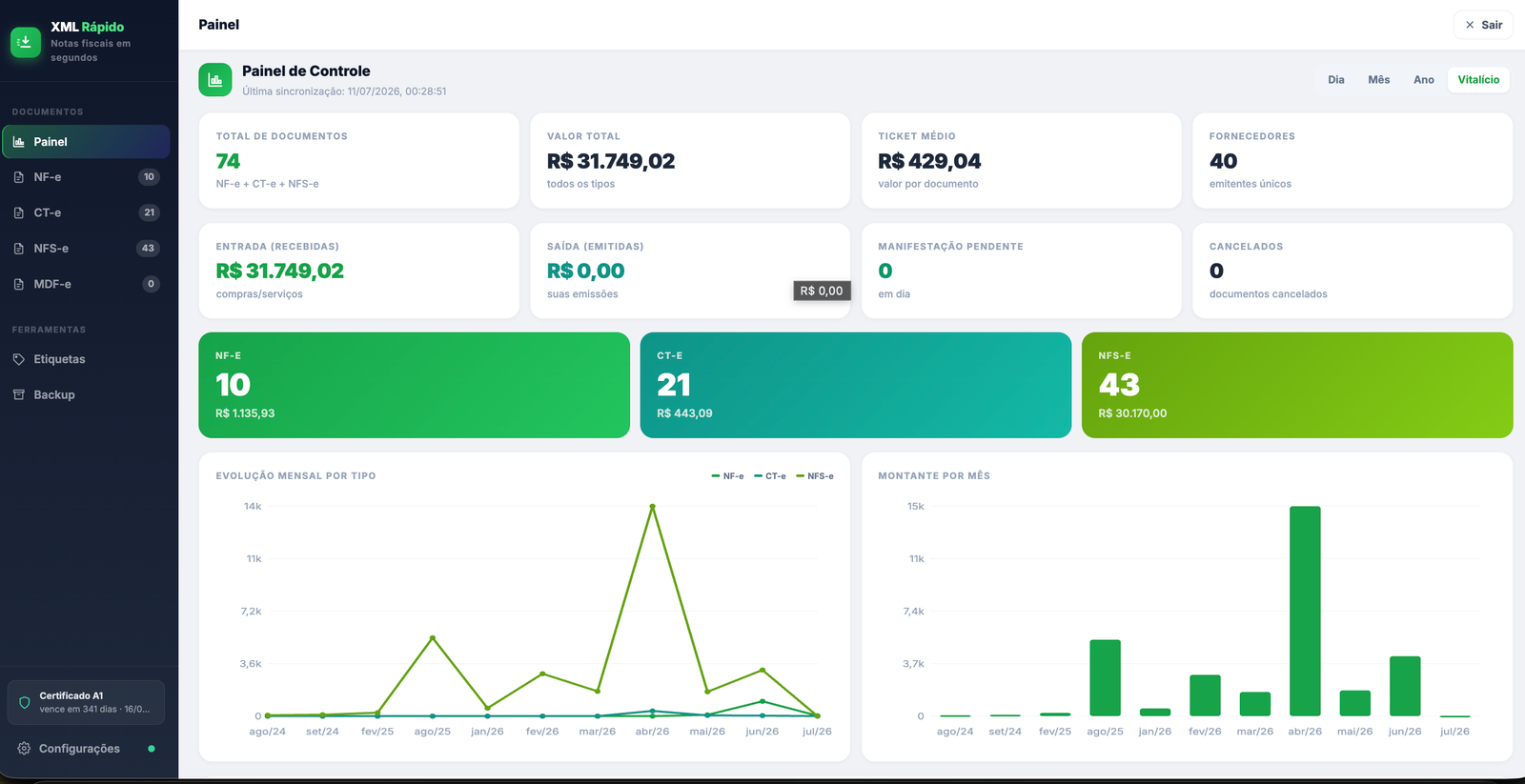1525x784 pixels.
Task: Open NFS-e documents in sidebar
Action: [86, 249]
